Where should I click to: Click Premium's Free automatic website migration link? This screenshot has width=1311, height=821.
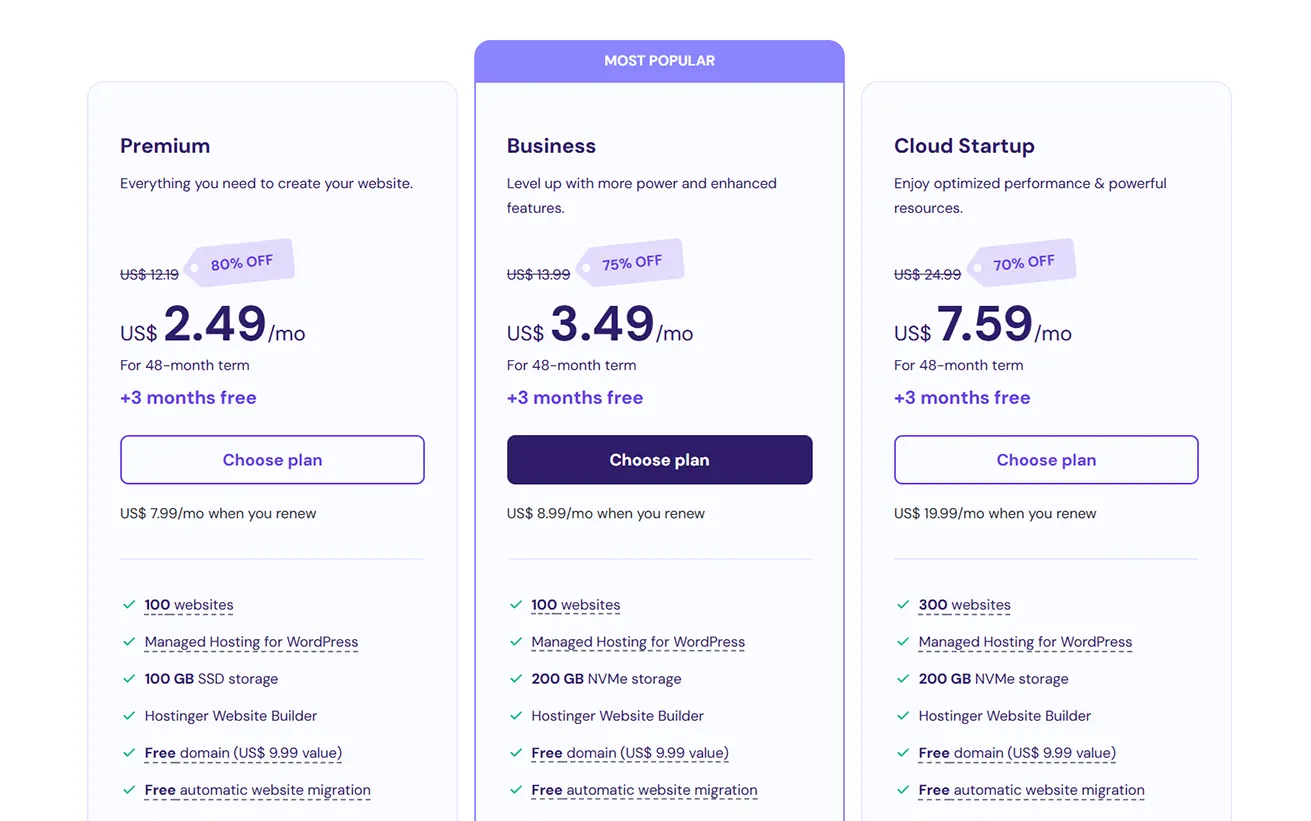coord(257,790)
